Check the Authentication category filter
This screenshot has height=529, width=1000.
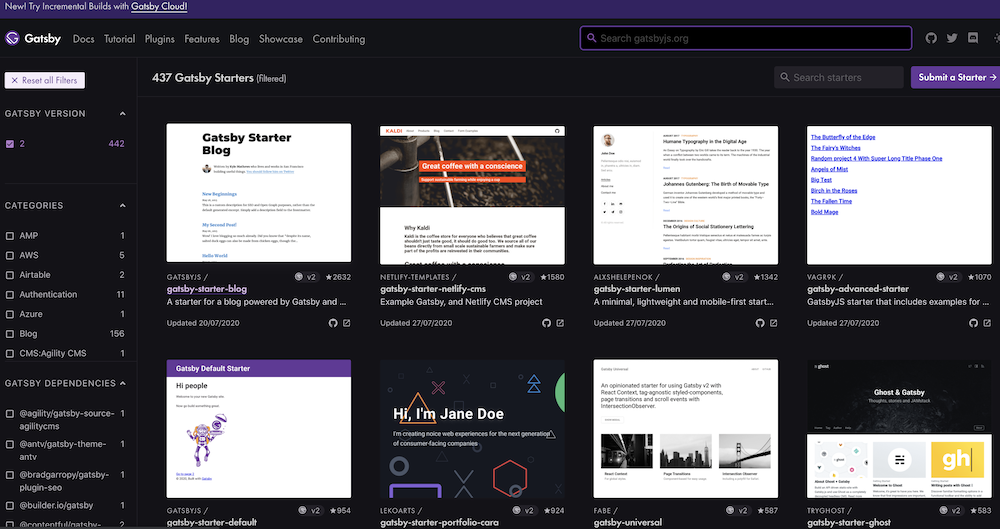click(10, 295)
